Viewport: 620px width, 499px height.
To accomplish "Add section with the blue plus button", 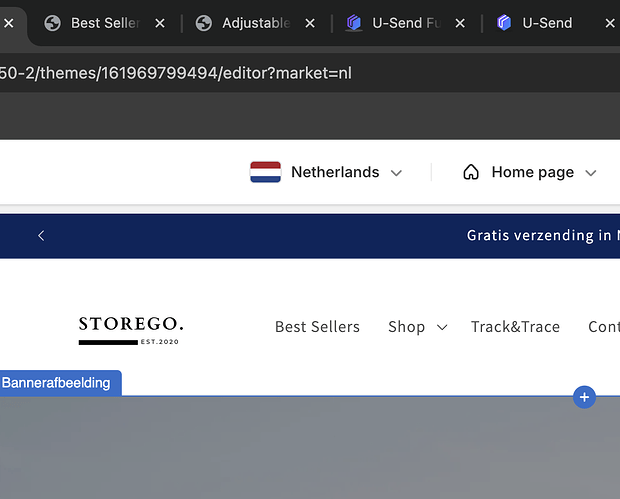I will click(585, 397).
